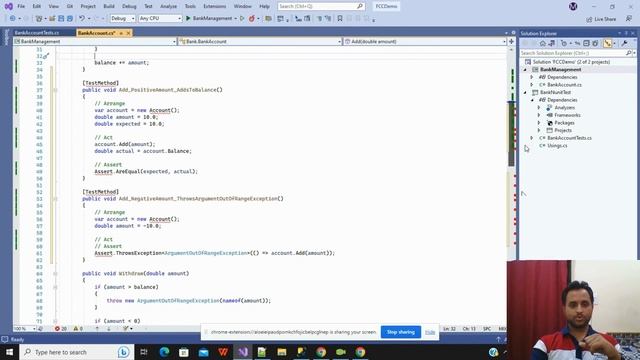Click the New Project toolbar icon
This screenshot has width=640, height=360.
(x=39, y=18)
